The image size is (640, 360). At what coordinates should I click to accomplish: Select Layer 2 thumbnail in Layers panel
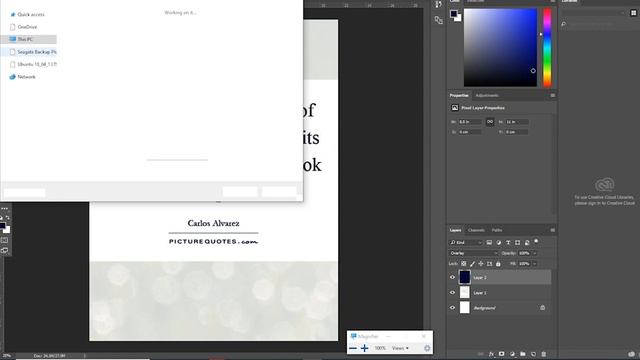(x=464, y=277)
